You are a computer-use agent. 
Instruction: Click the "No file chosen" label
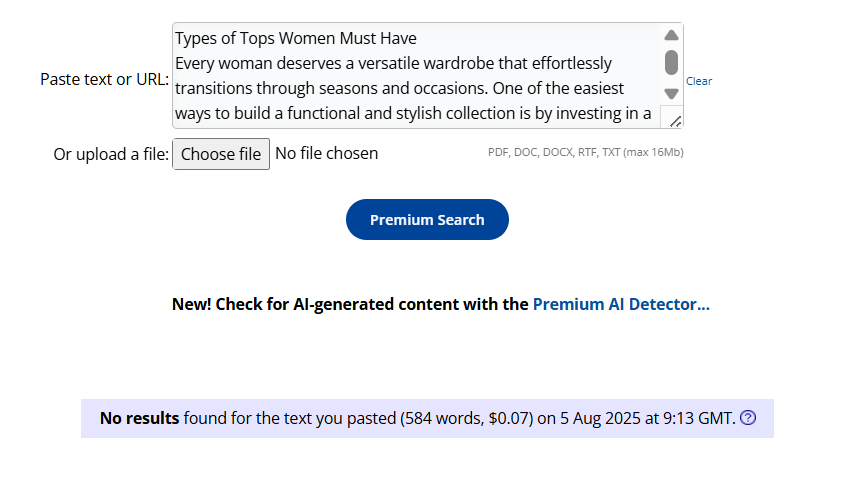coord(326,153)
